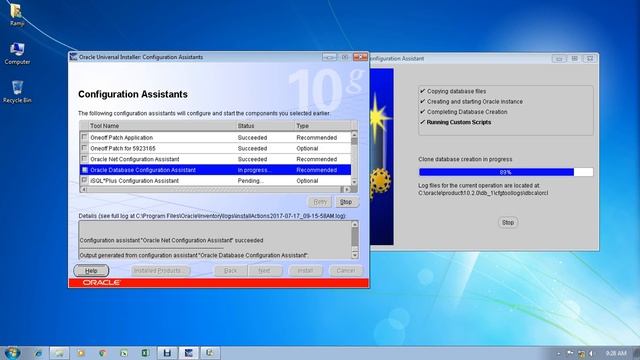This screenshot has height=360, width=640.
Task: Click the taskbar clock
Action: [616, 353]
